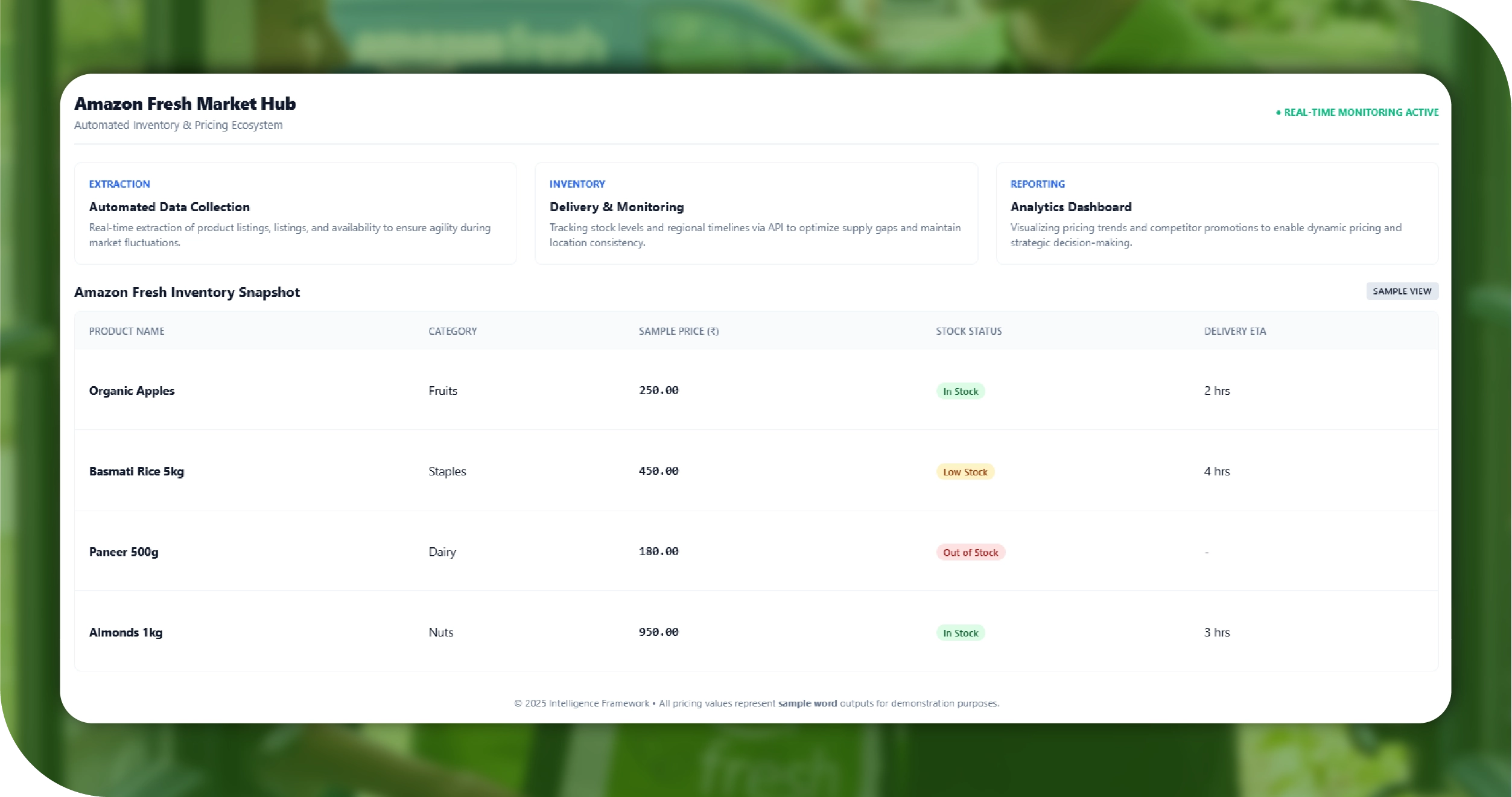The height and width of the screenshot is (797, 1512).
Task: Open the Reporting Analytics Dashboard card
Action: point(1216,213)
